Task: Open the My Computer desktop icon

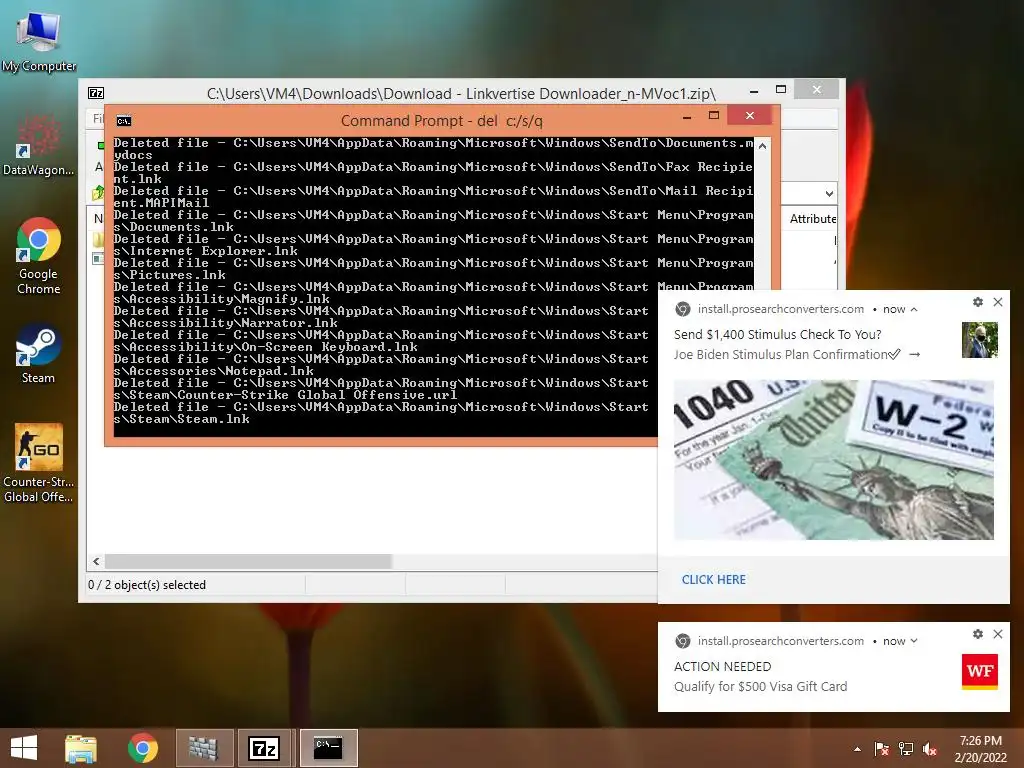Action: tap(39, 41)
